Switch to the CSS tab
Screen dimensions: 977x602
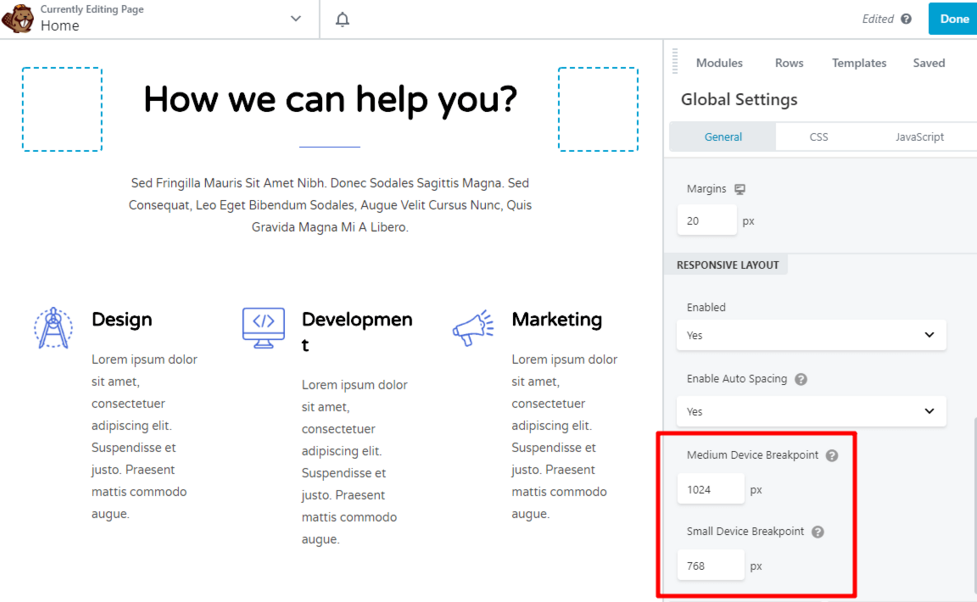[818, 137]
